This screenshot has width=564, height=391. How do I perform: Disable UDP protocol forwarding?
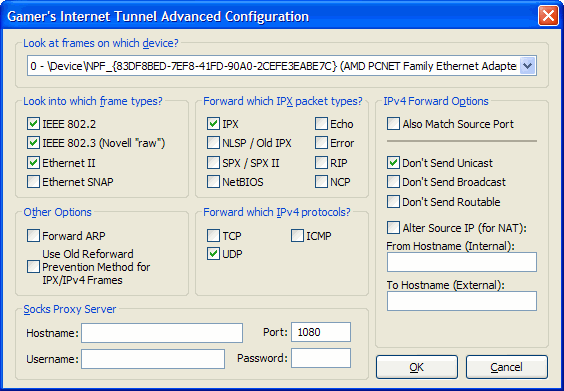(213, 254)
